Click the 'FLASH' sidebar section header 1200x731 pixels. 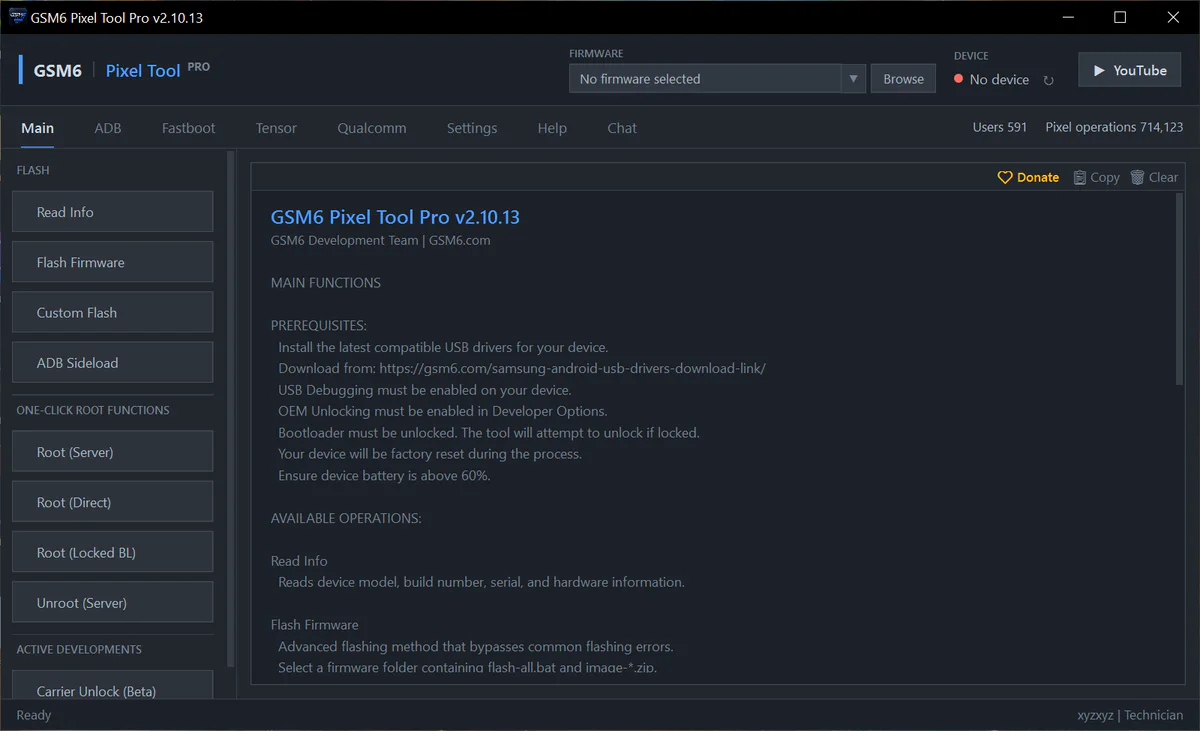coord(33,170)
